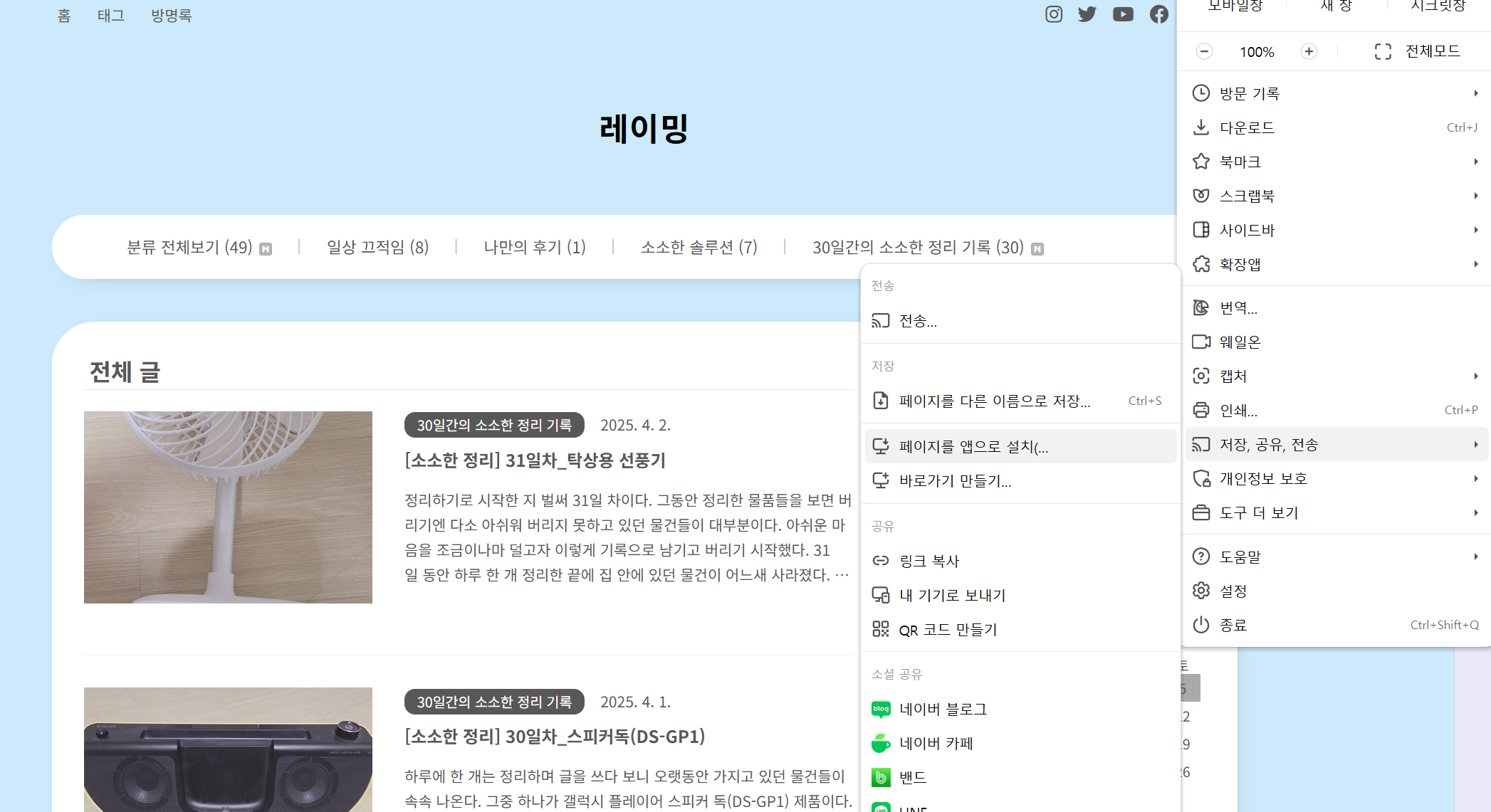
Task: Click the 네이버 블로그 share icon
Action: pos(881,709)
